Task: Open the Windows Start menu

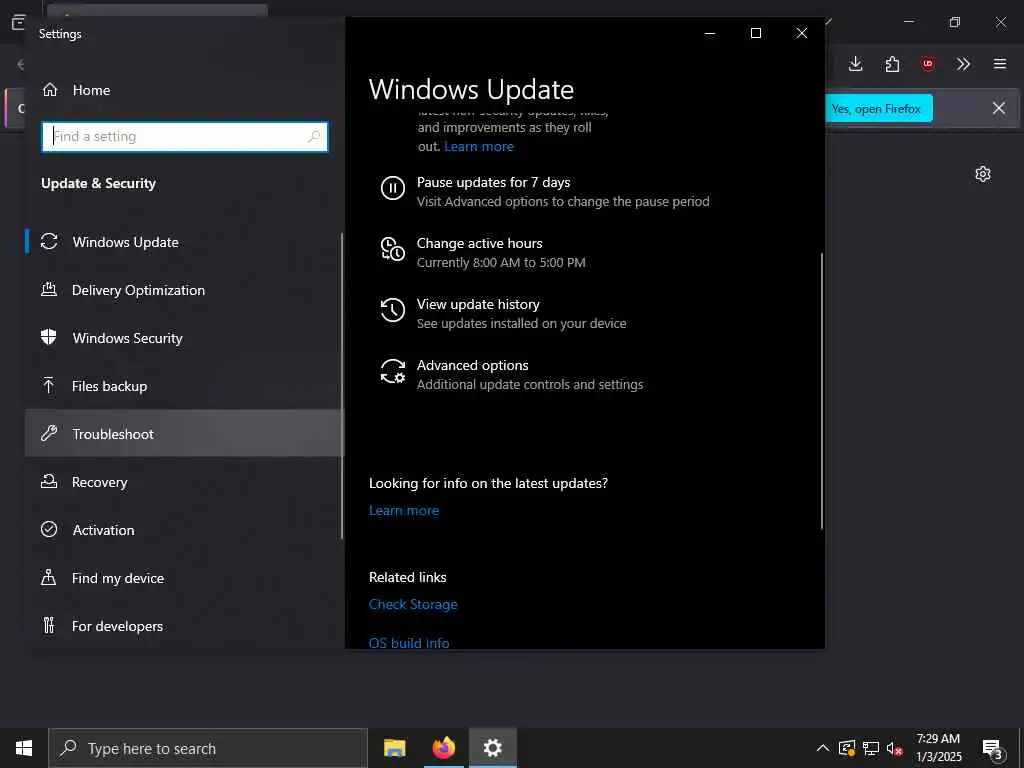Action: [24, 748]
